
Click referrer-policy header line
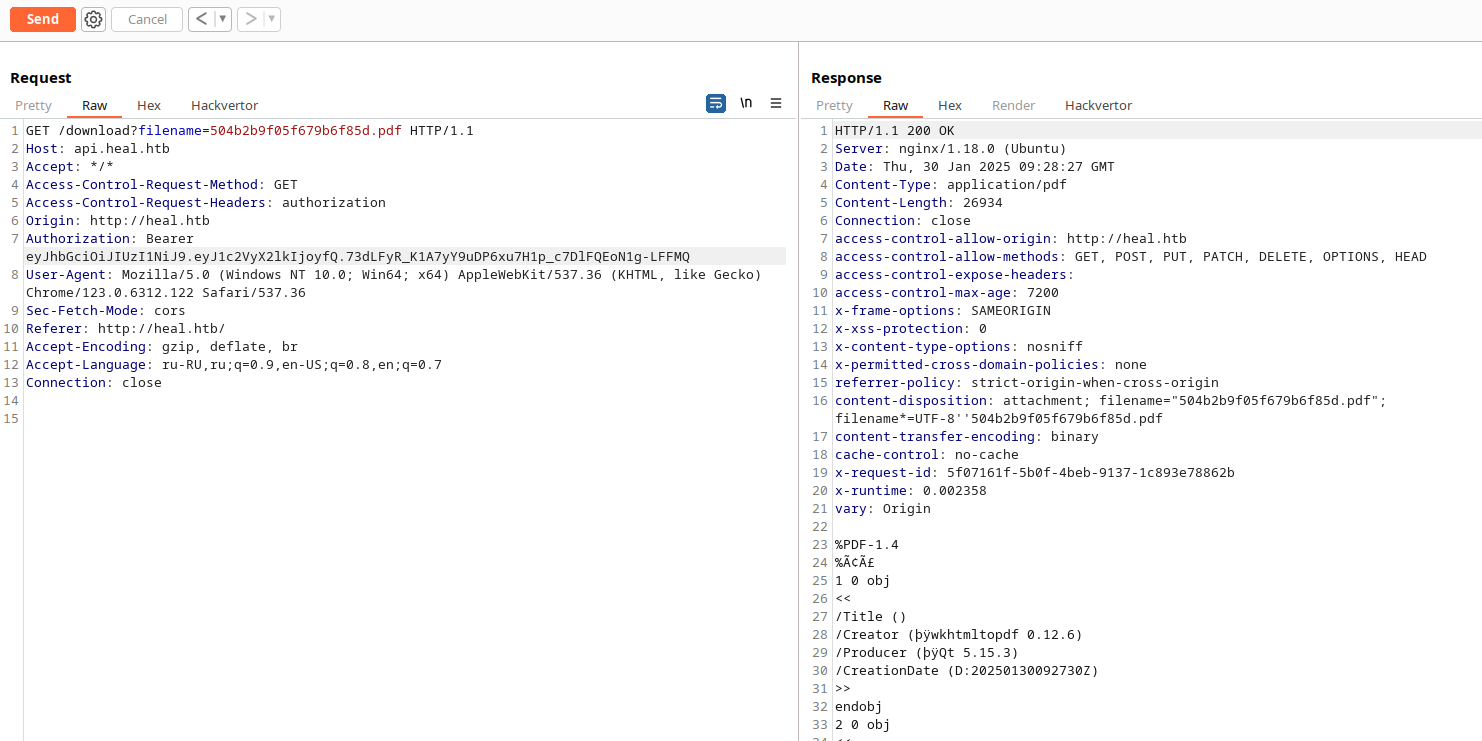[x=1027, y=382]
